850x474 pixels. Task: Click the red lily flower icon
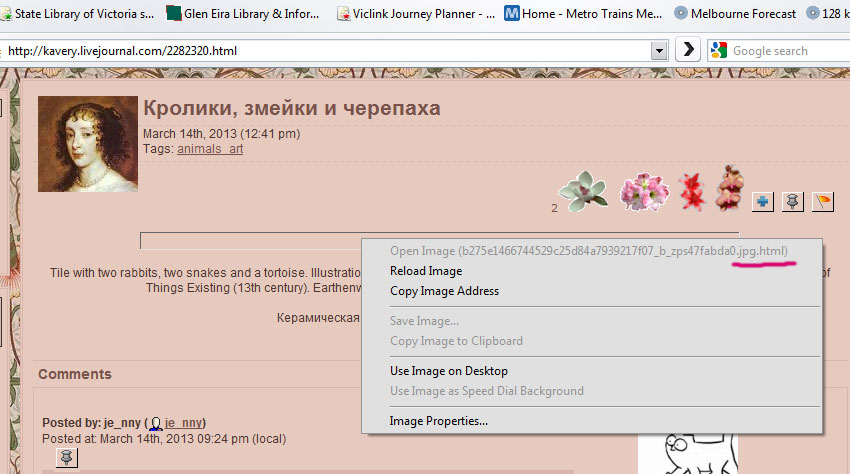[x=692, y=191]
